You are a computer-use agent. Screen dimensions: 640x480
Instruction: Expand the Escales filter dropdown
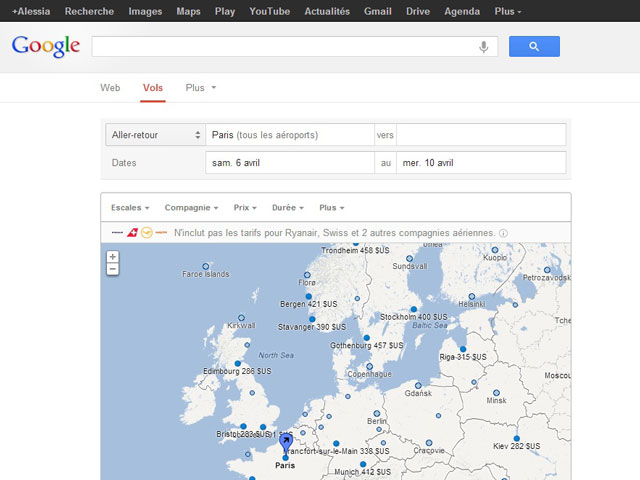pos(130,208)
